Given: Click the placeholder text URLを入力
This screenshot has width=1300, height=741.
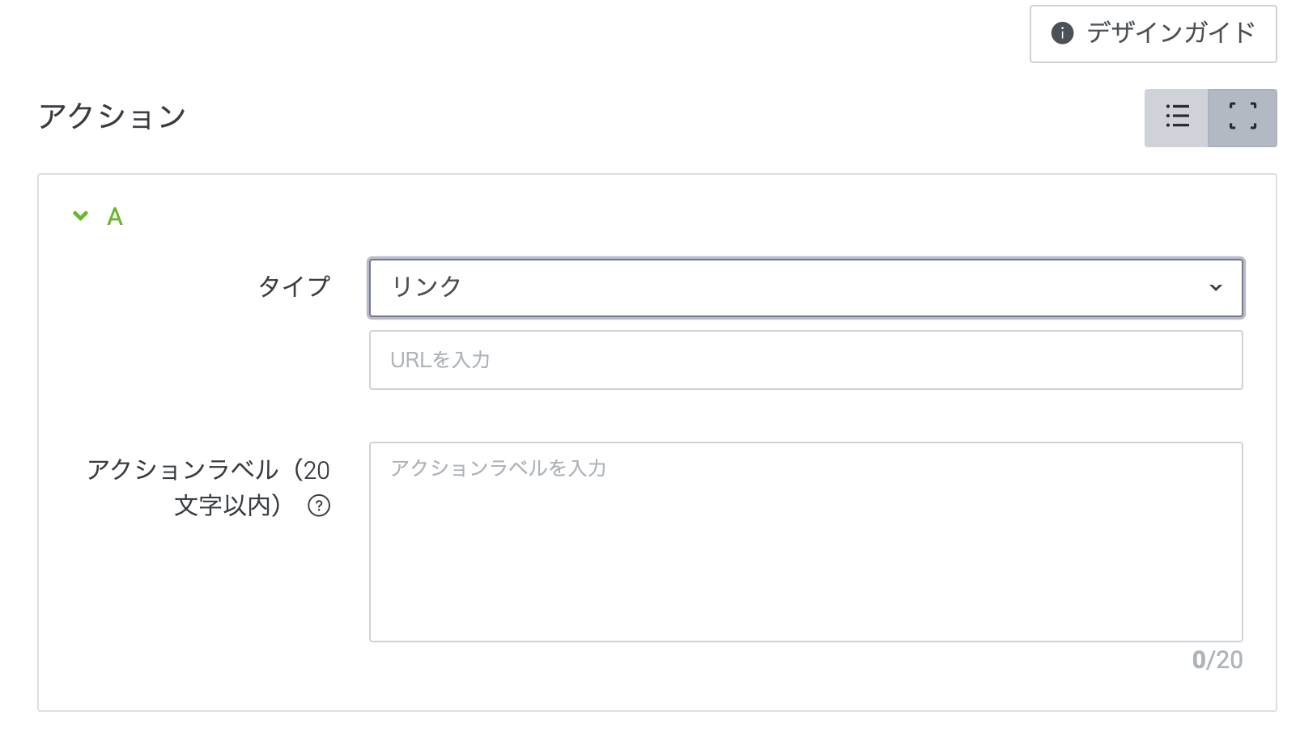Looking at the screenshot, I should (x=440, y=360).
